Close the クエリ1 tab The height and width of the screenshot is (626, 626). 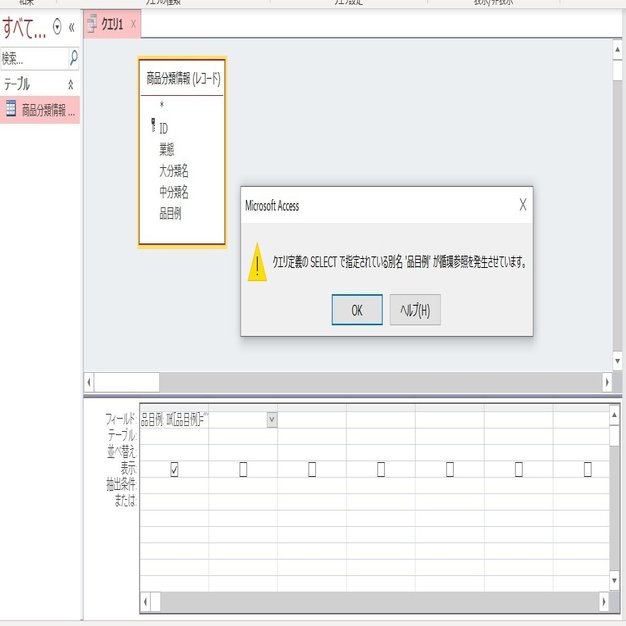[133, 25]
